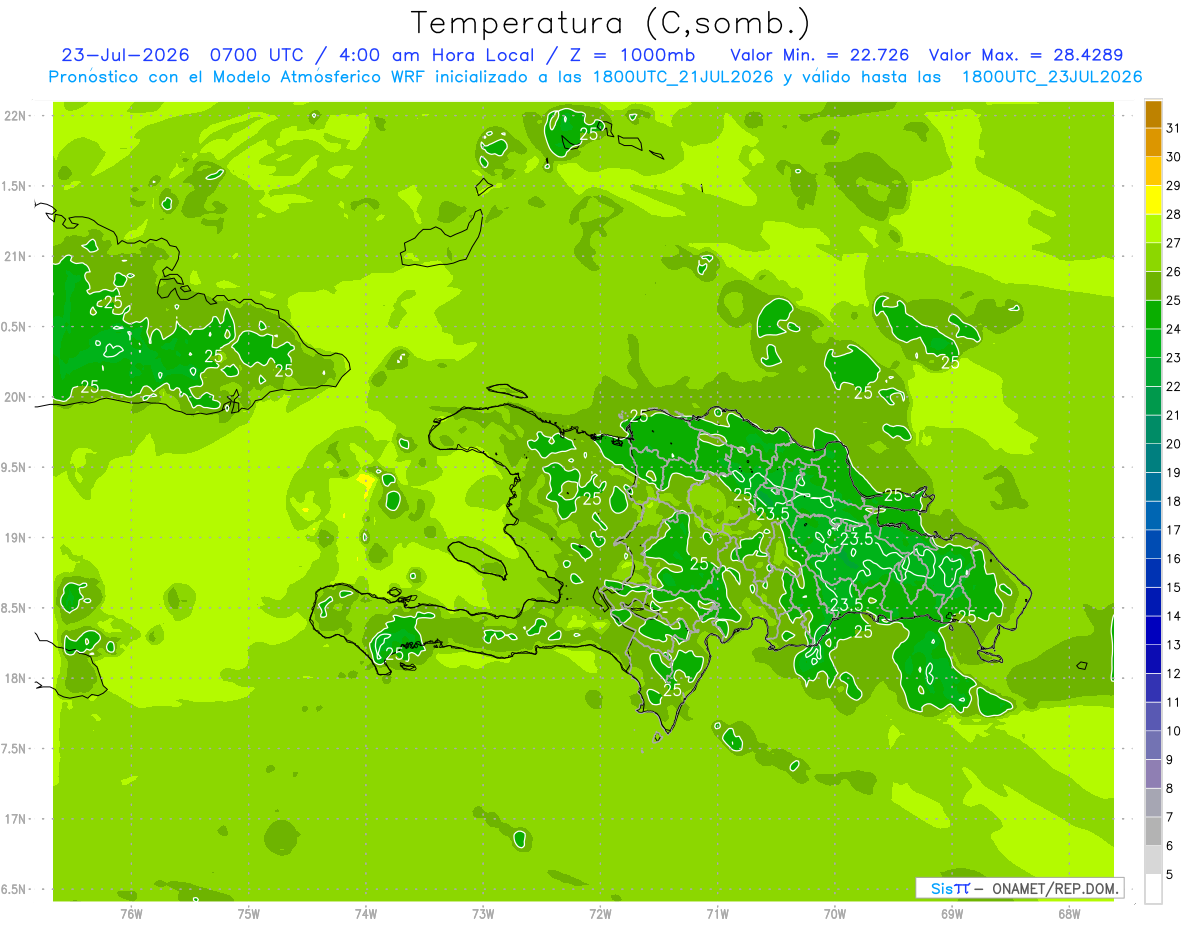
Task: Click the '19N' latitude axis label
Action: [17, 538]
